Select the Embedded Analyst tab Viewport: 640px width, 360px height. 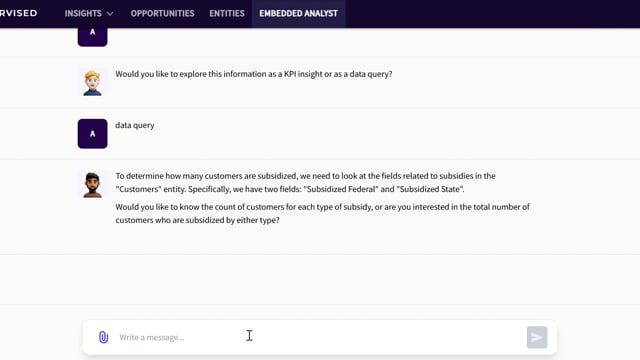coord(299,13)
